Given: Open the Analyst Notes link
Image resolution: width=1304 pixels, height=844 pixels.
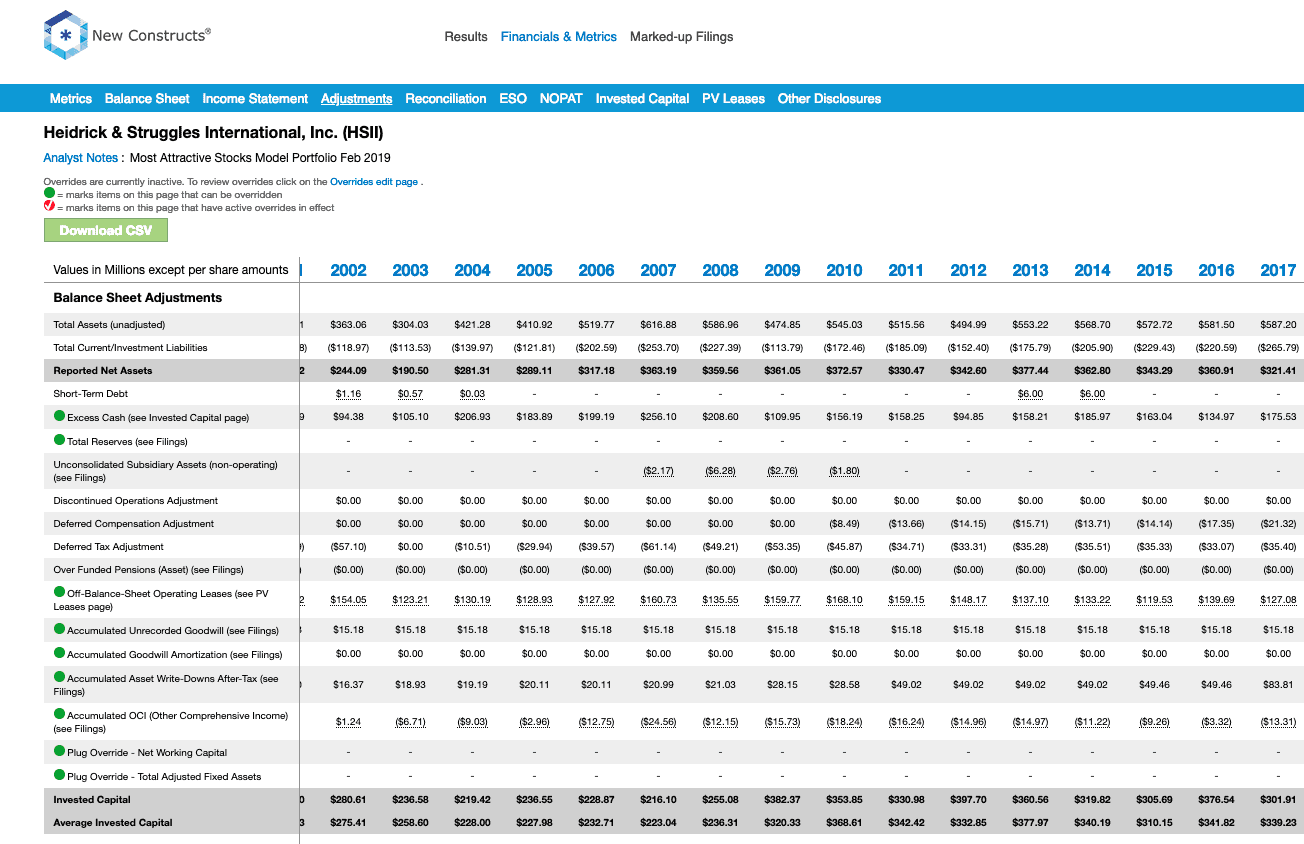Looking at the screenshot, I should point(81,157).
